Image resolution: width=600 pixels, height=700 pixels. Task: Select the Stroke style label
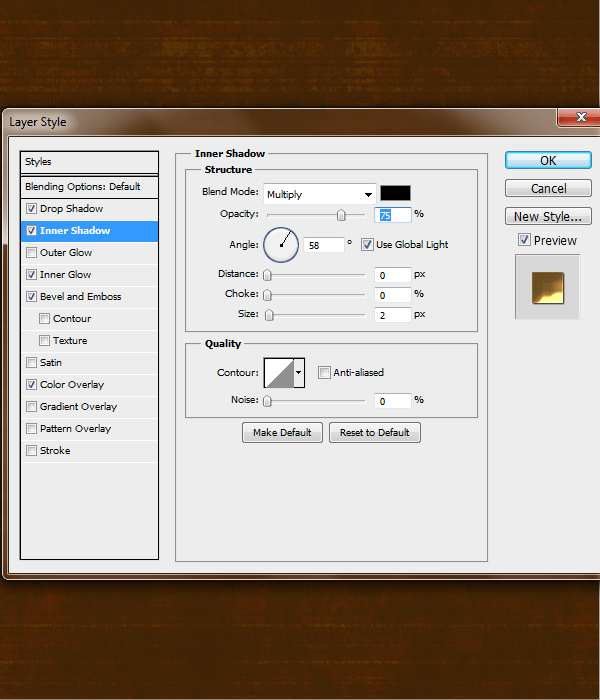click(x=55, y=450)
